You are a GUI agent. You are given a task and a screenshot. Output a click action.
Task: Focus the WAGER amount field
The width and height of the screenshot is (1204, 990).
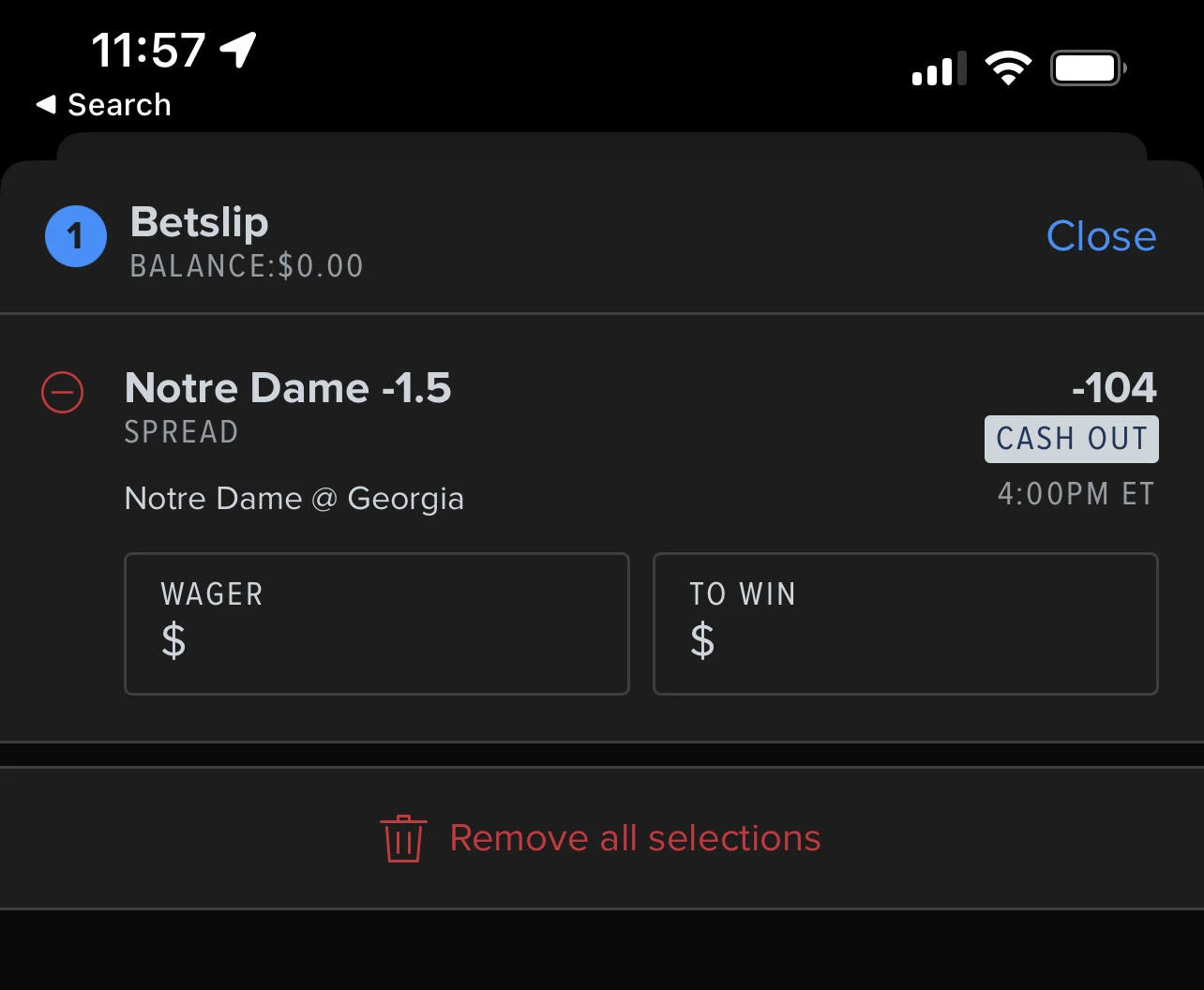point(376,623)
